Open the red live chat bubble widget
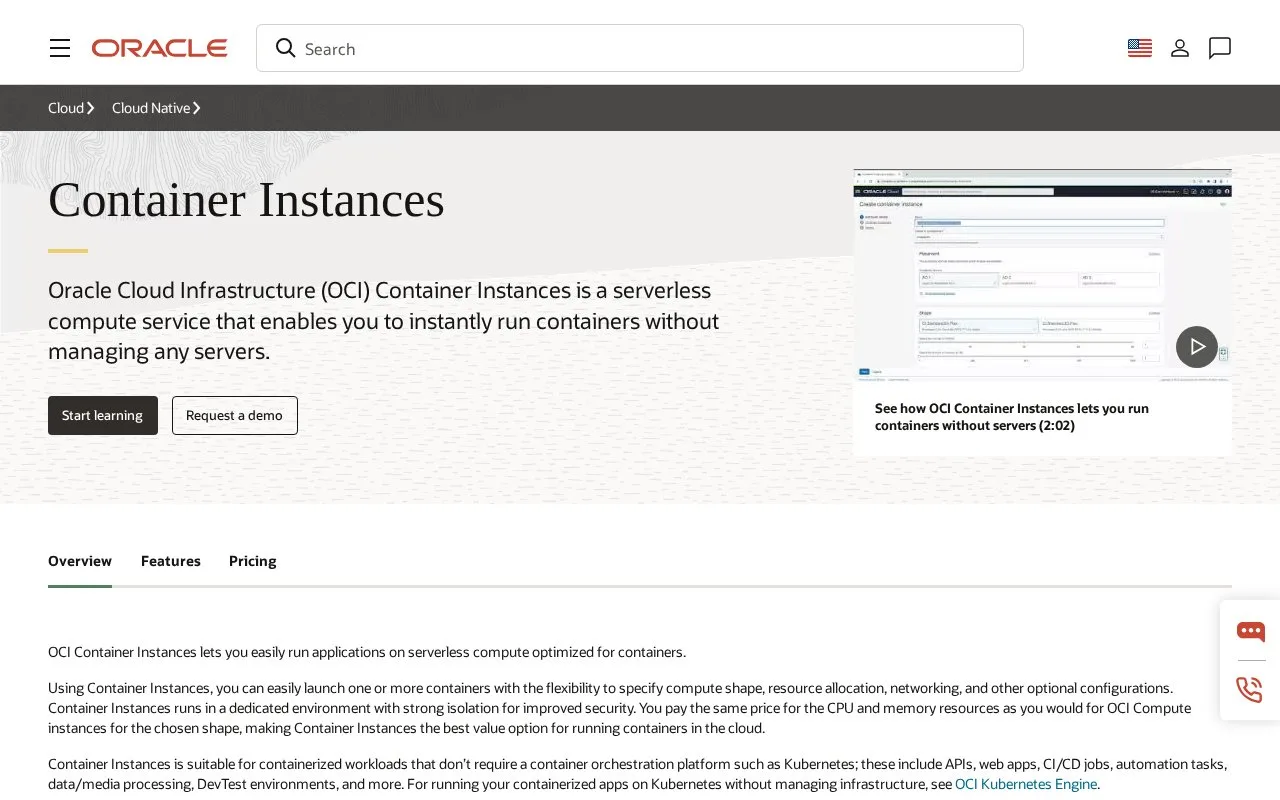Screen dimensions: 1280x800 pyautogui.click(x=1250, y=631)
